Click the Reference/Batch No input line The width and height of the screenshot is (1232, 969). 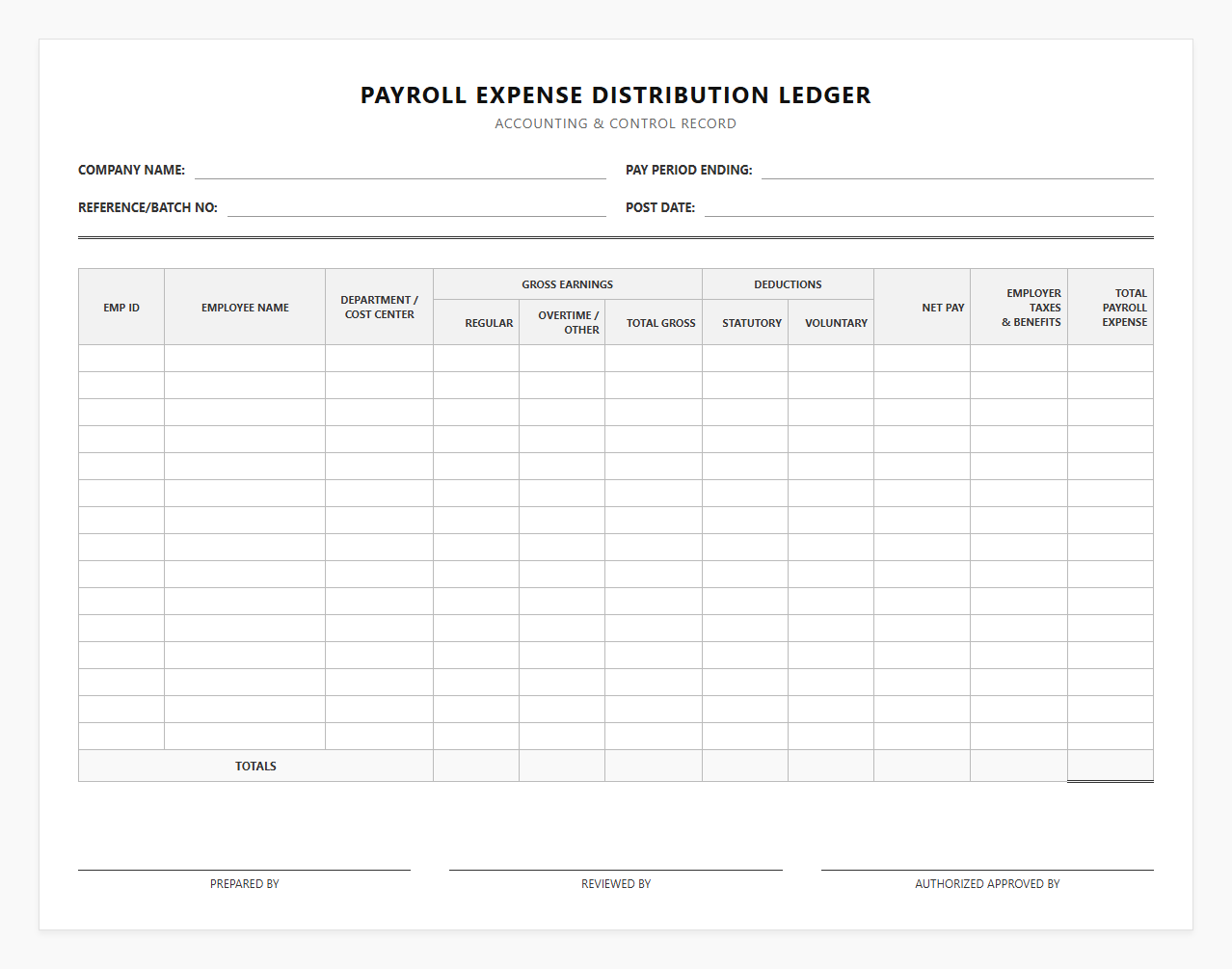[416, 207]
